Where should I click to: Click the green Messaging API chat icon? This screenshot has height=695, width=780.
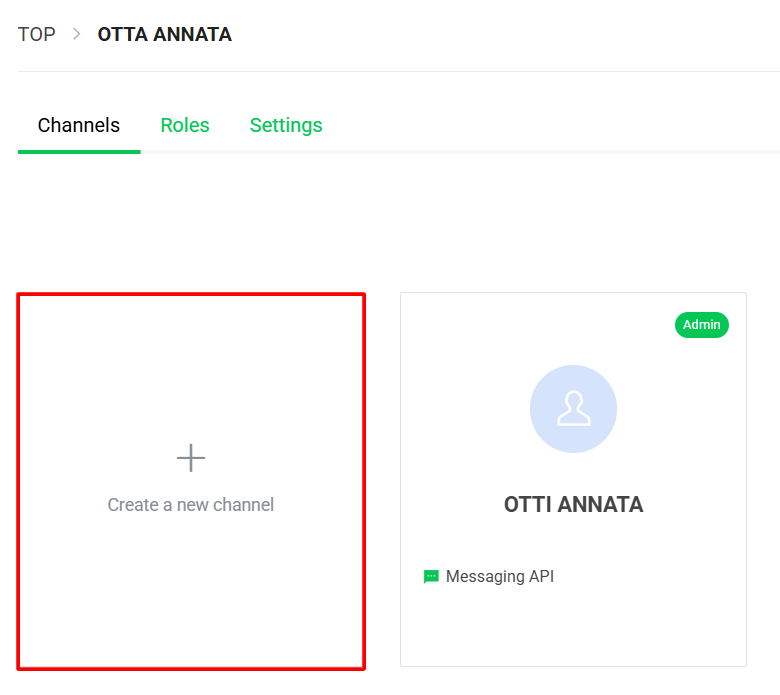coord(431,577)
